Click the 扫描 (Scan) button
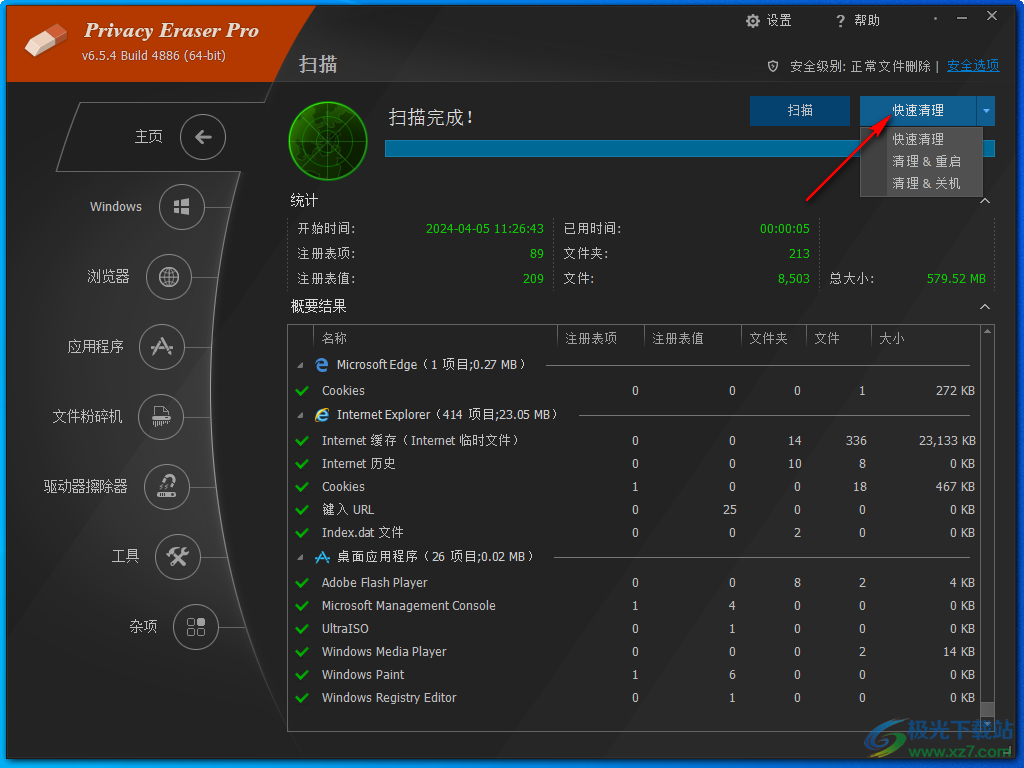The height and width of the screenshot is (768, 1024). tap(799, 111)
